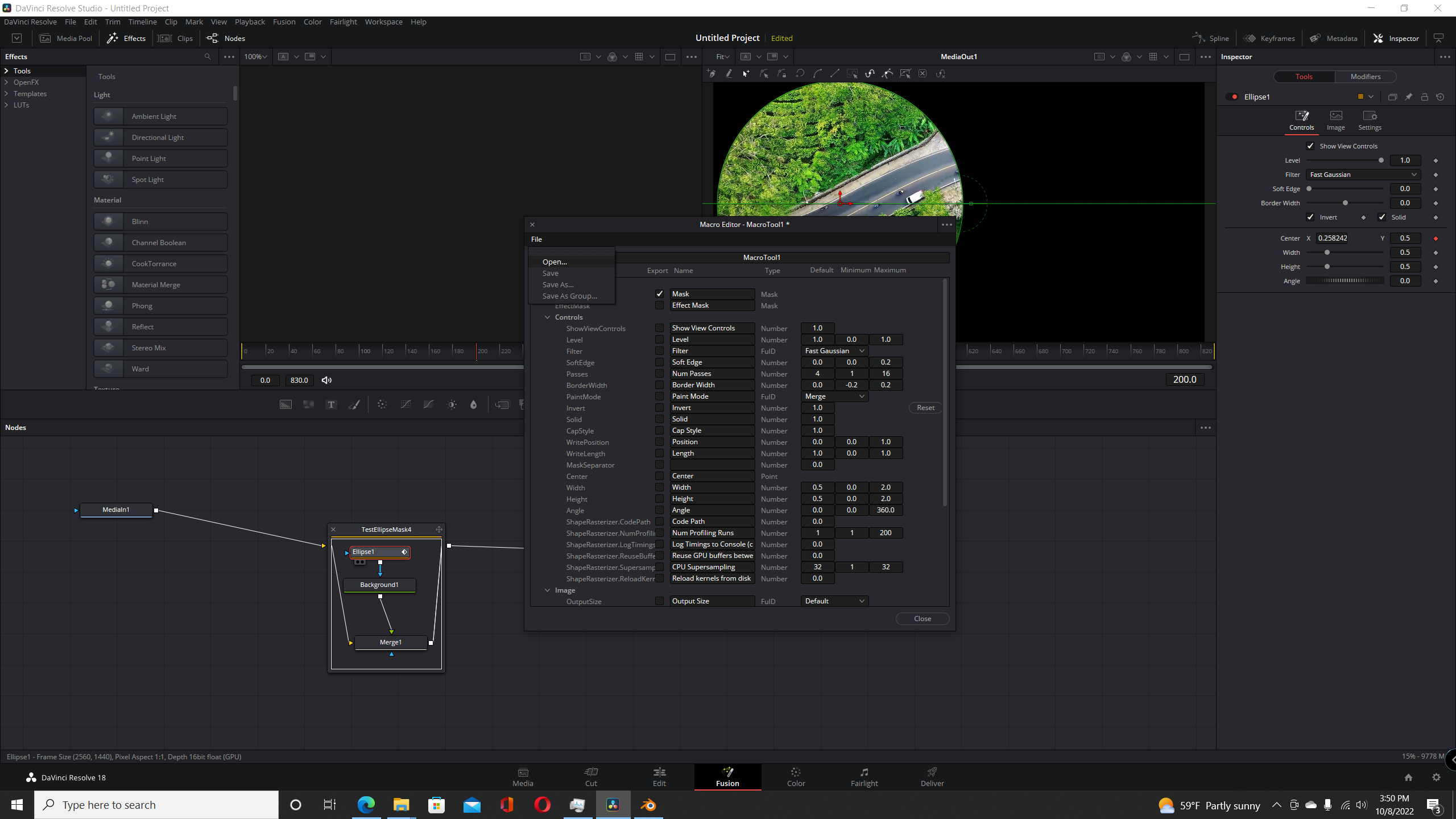
Task: Toggle the Solid checkbox in Inspector
Action: [1382, 217]
